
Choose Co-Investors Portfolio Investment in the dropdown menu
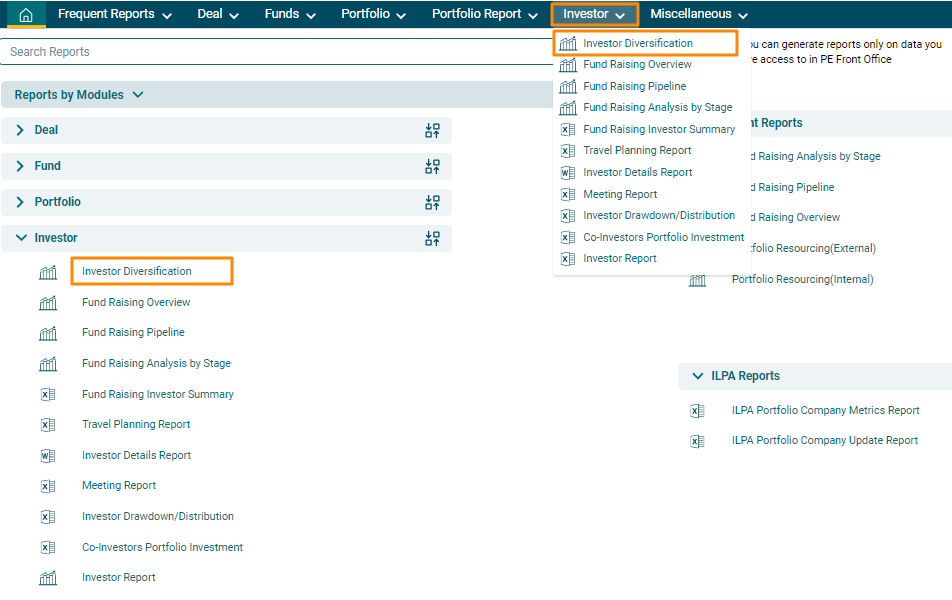point(663,237)
